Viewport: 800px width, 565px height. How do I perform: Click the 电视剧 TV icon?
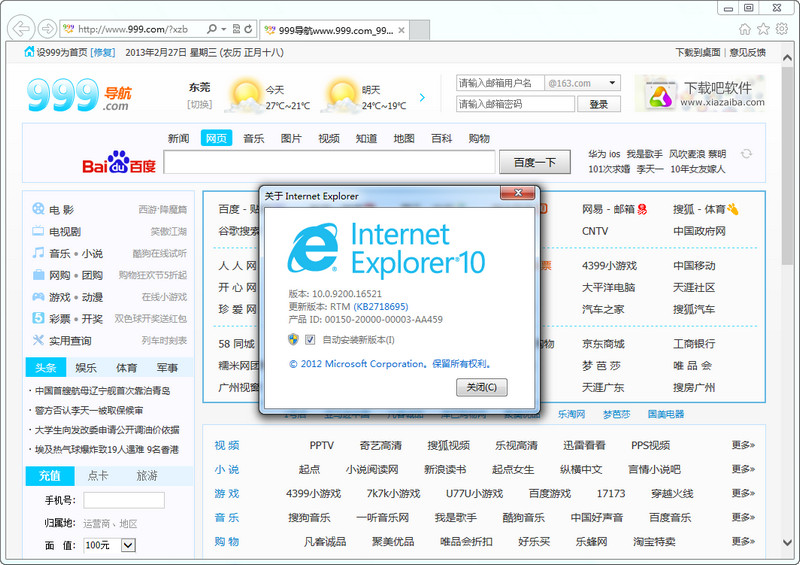(x=38, y=231)
